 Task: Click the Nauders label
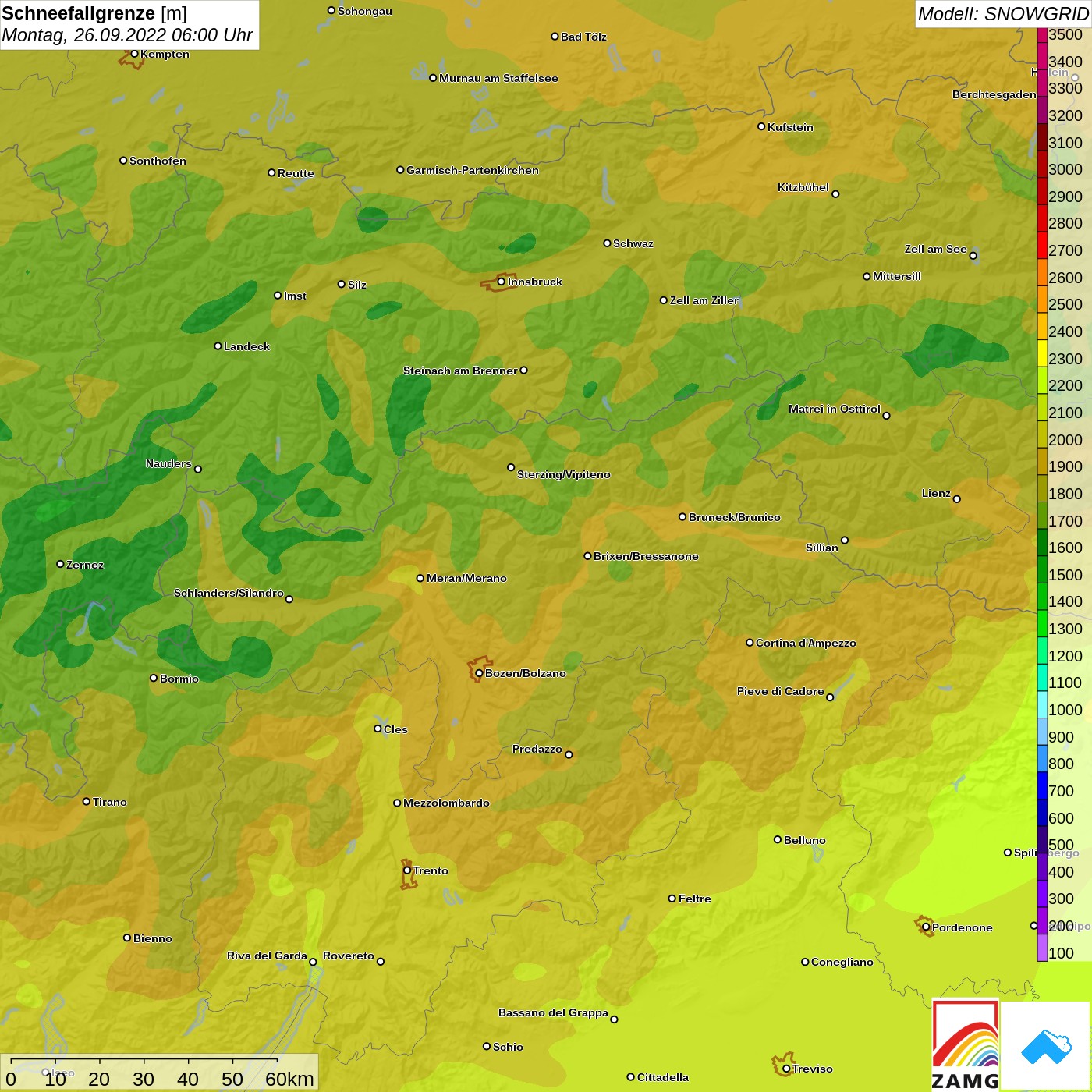[x=168, y=463]
